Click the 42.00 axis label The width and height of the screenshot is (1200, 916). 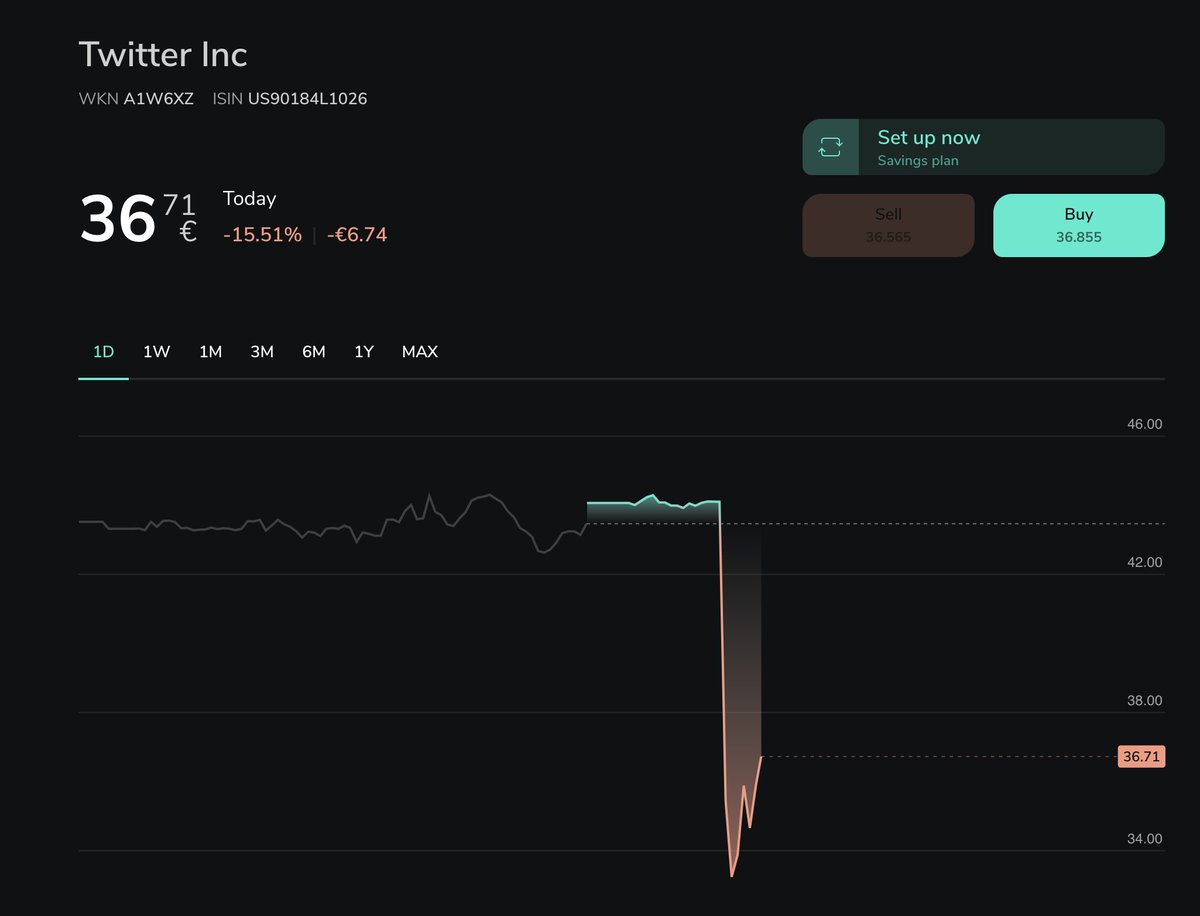pos(1144,562)
